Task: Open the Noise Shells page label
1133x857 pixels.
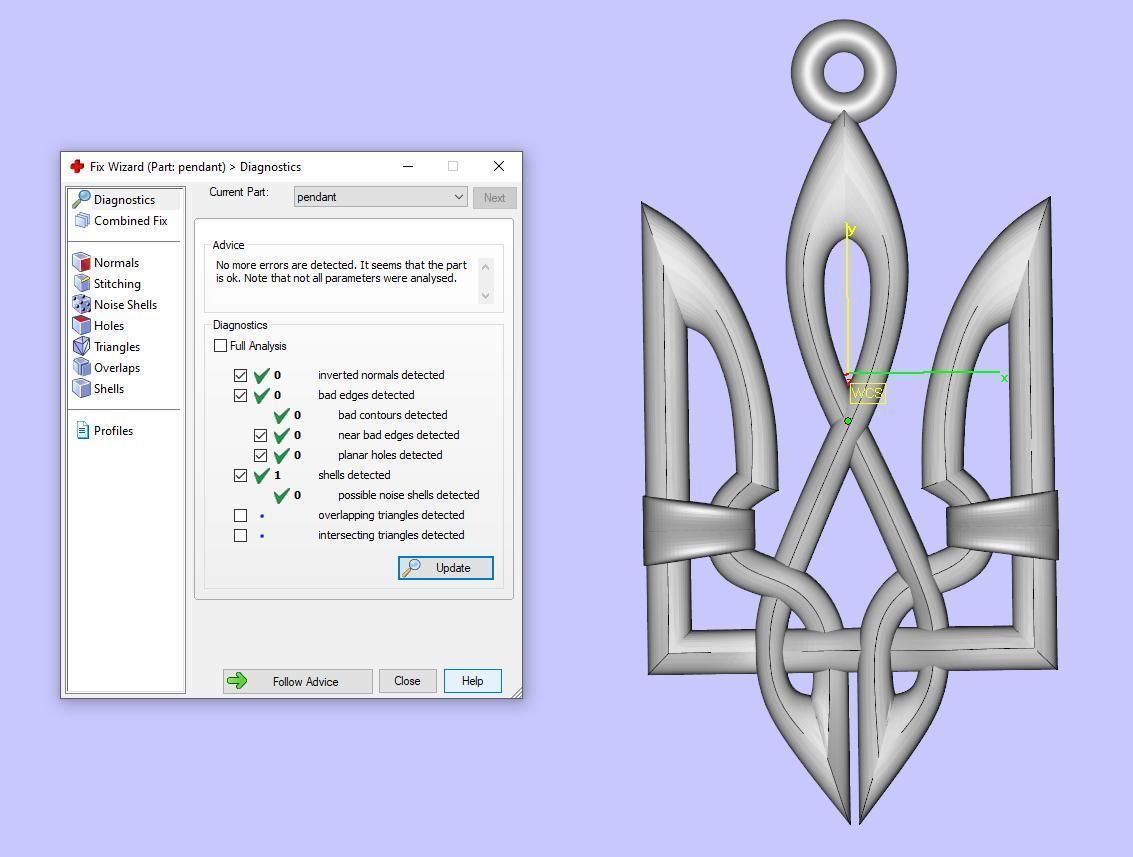Action: 125,304
